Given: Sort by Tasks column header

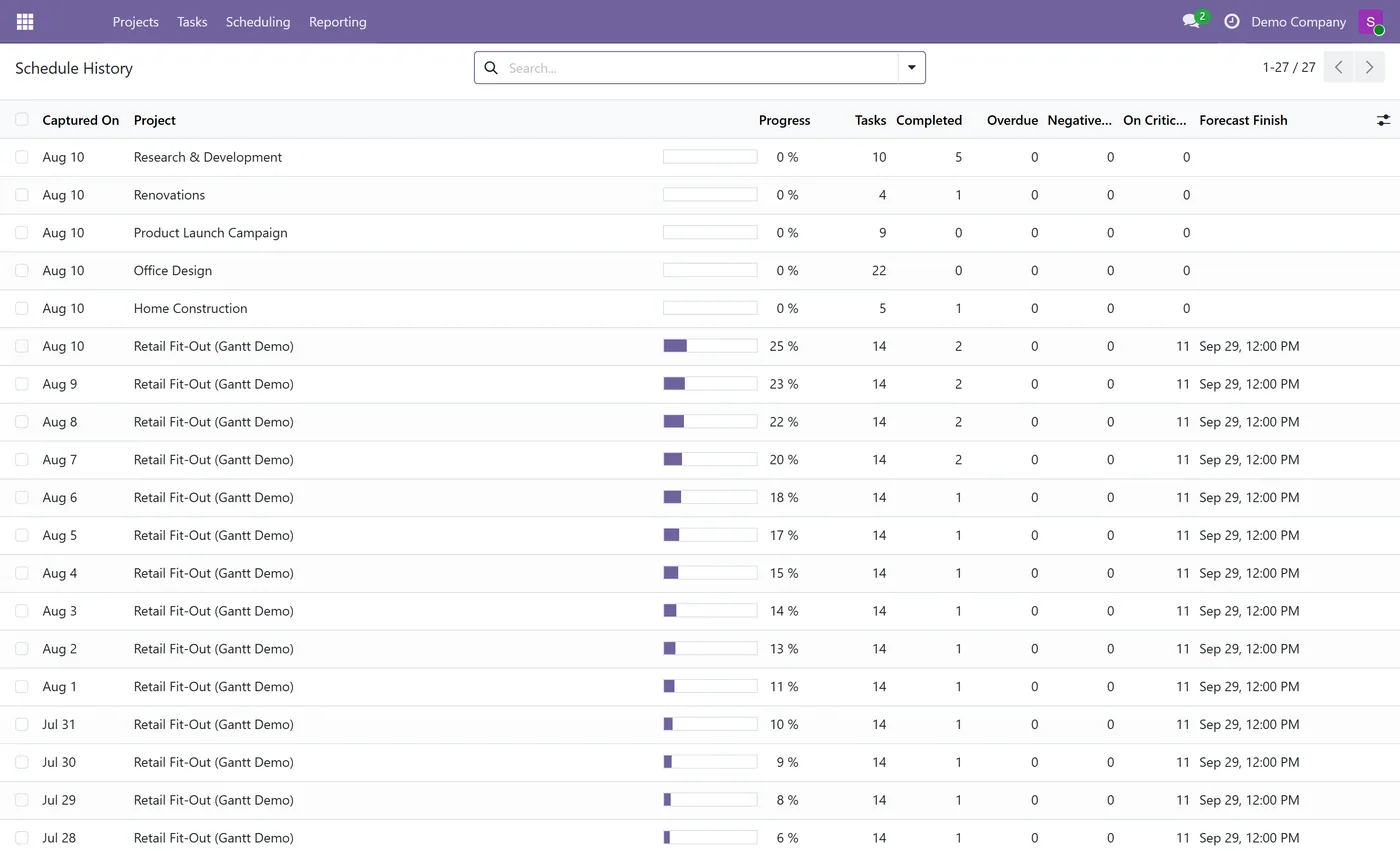Looking at the screenshot, I should pos(870,120).
